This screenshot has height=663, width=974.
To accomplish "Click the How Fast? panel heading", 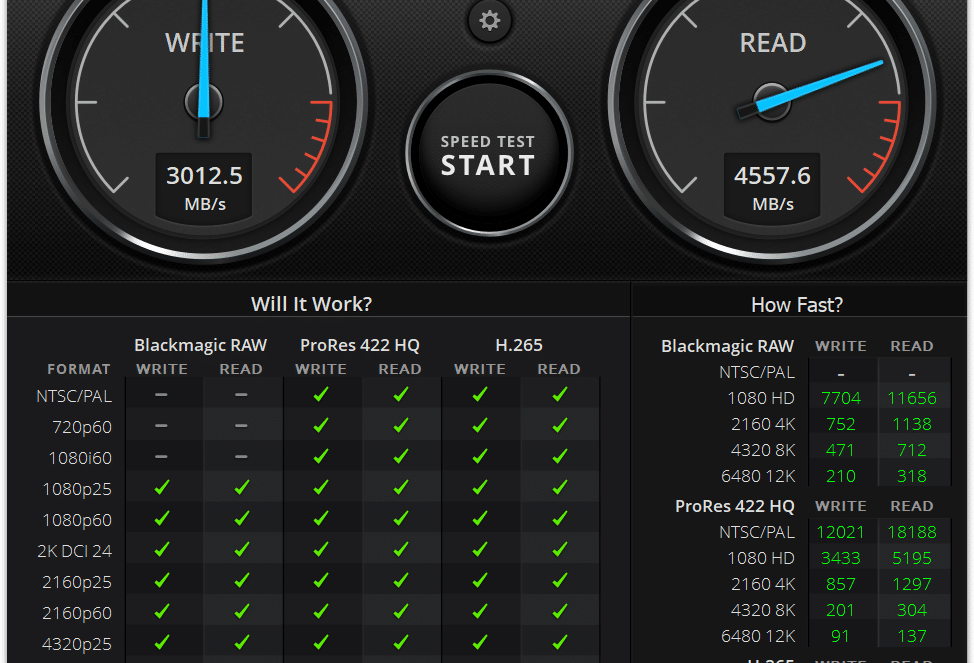I will (x=797, y=304).
